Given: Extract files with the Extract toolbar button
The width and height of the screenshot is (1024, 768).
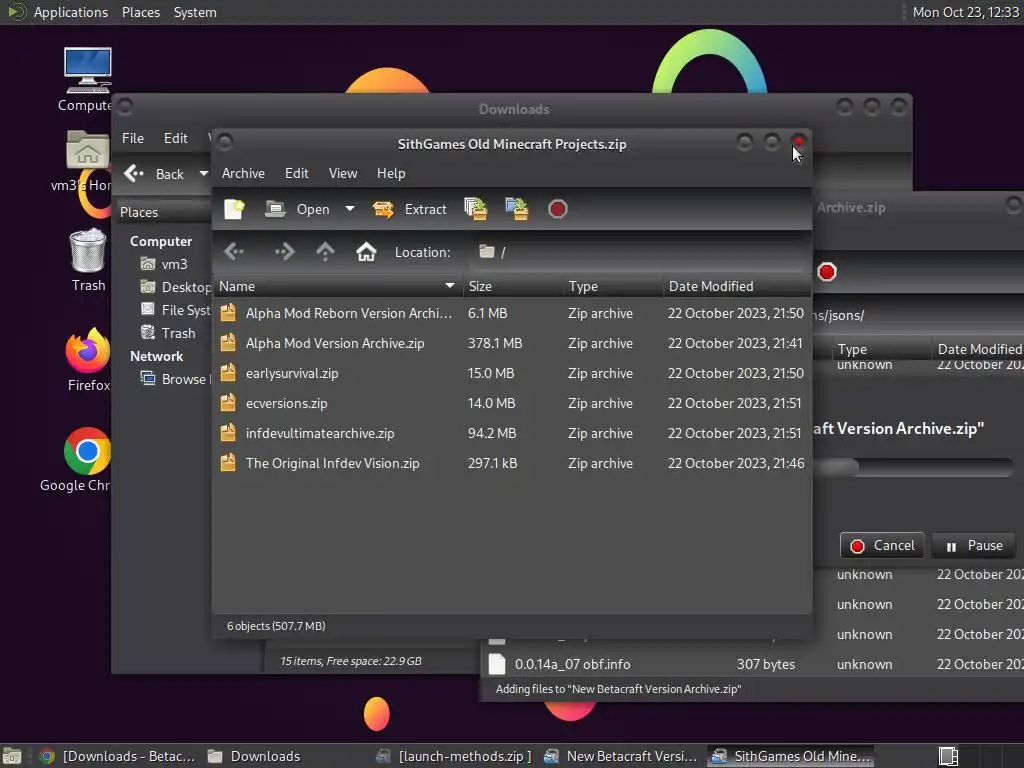Looking at the screenshot, I should 409,209.
